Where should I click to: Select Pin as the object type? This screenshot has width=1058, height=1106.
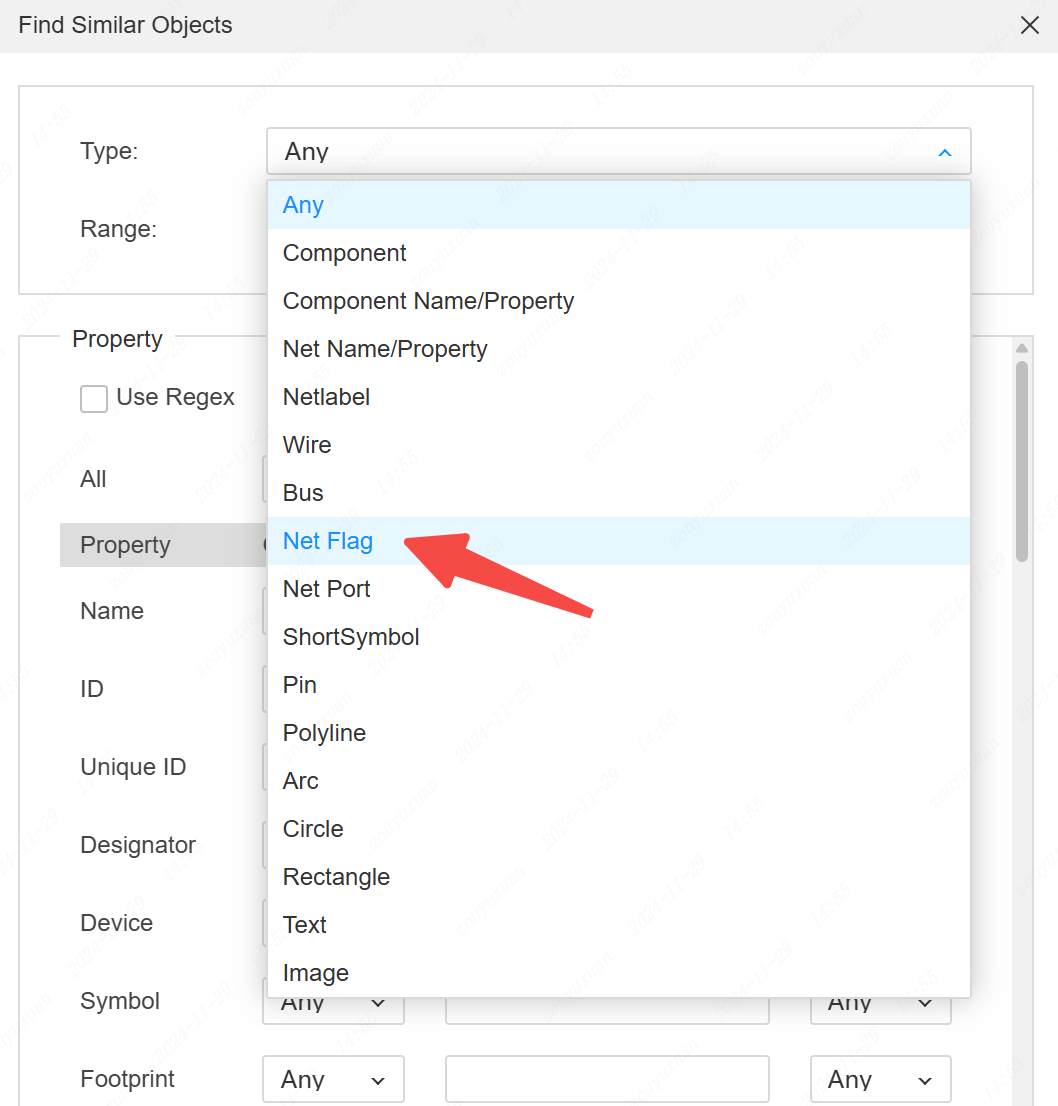(300, 685)
